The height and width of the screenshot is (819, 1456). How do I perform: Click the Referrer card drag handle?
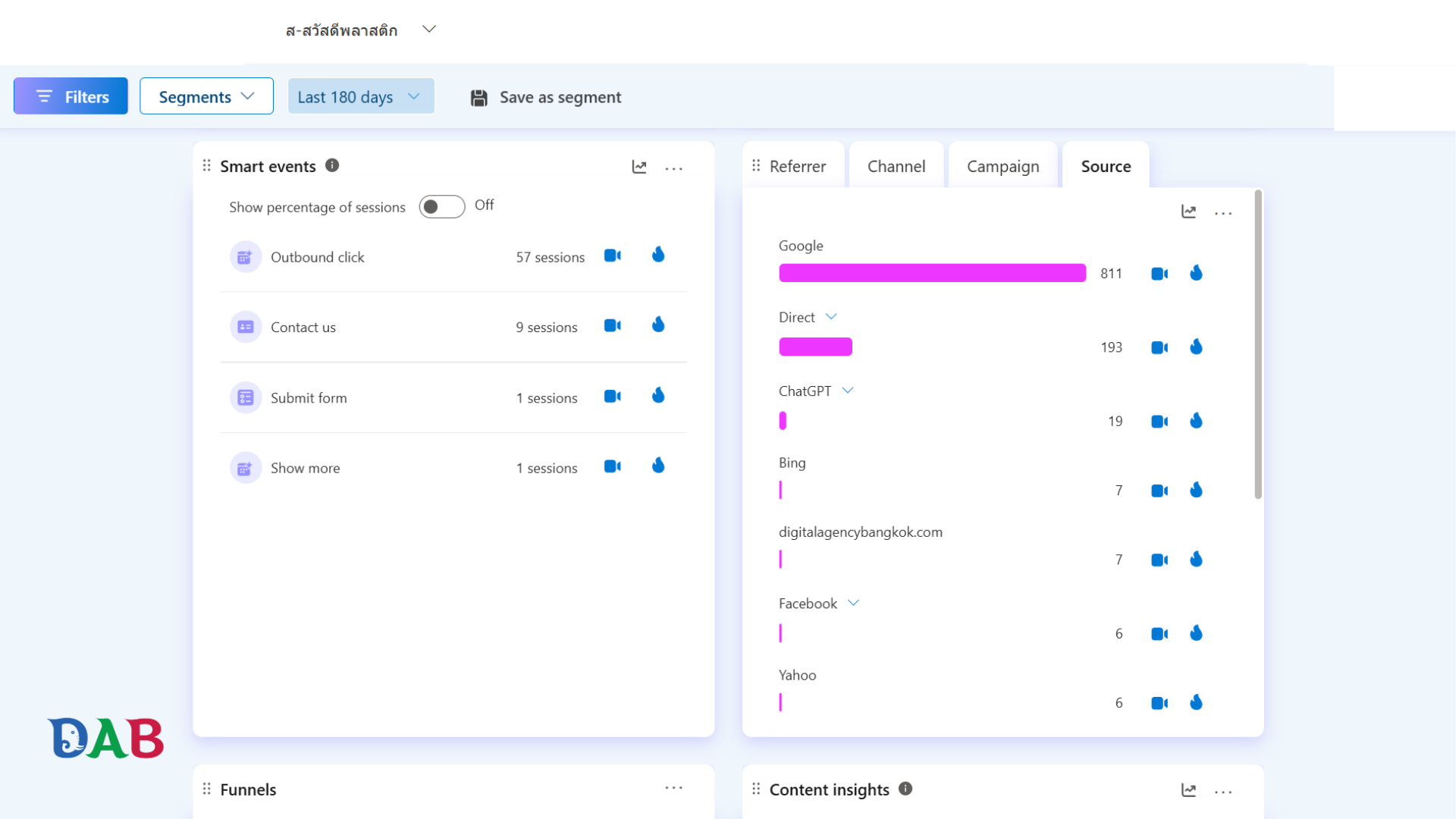[x=755, y=165]
